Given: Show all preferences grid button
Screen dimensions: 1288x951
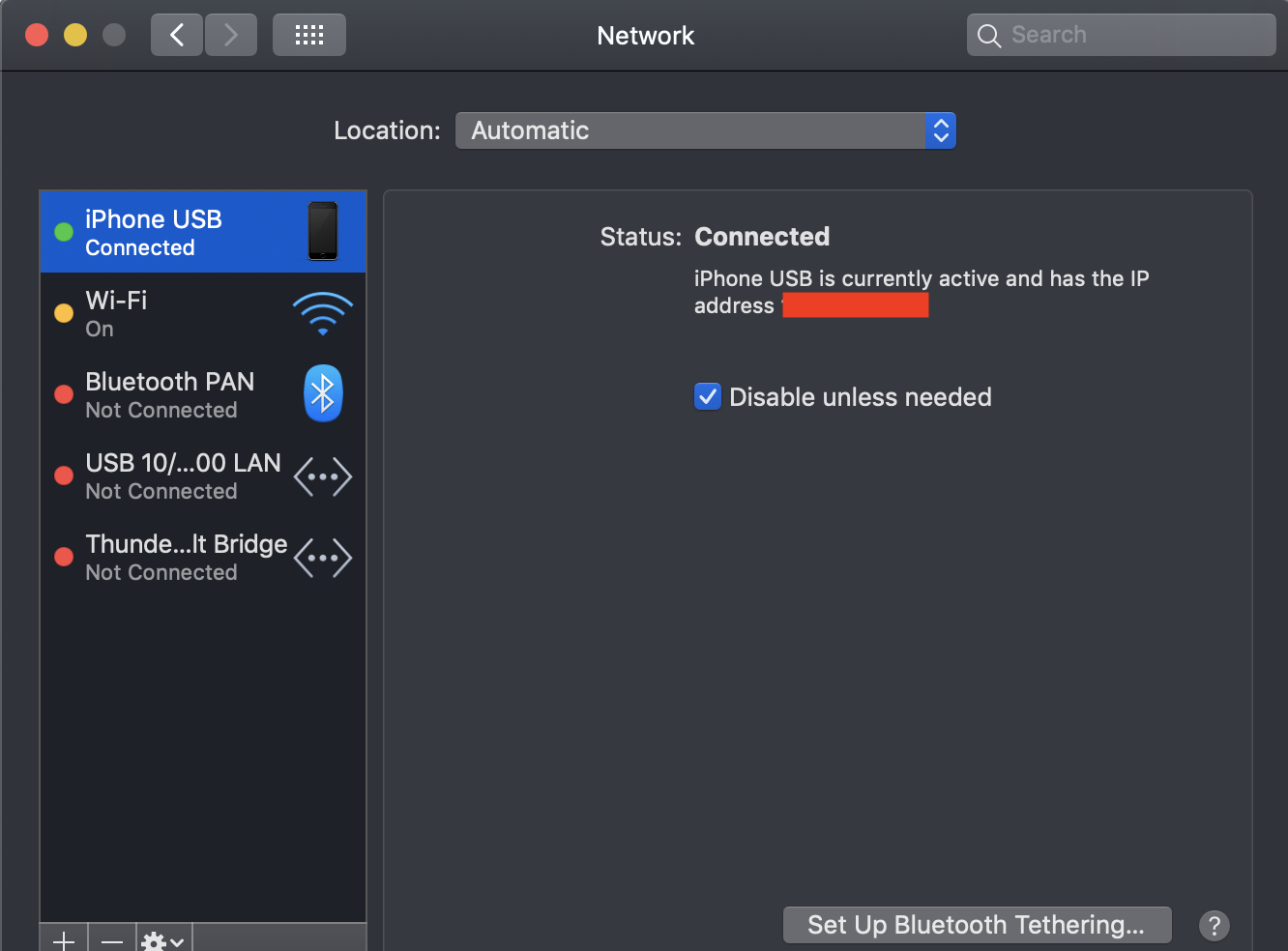Looking at the screenshot, I should tap(309, 36).
